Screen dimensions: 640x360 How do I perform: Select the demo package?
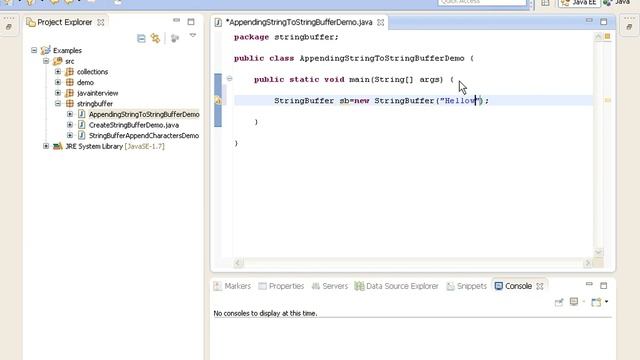point(85,82)
